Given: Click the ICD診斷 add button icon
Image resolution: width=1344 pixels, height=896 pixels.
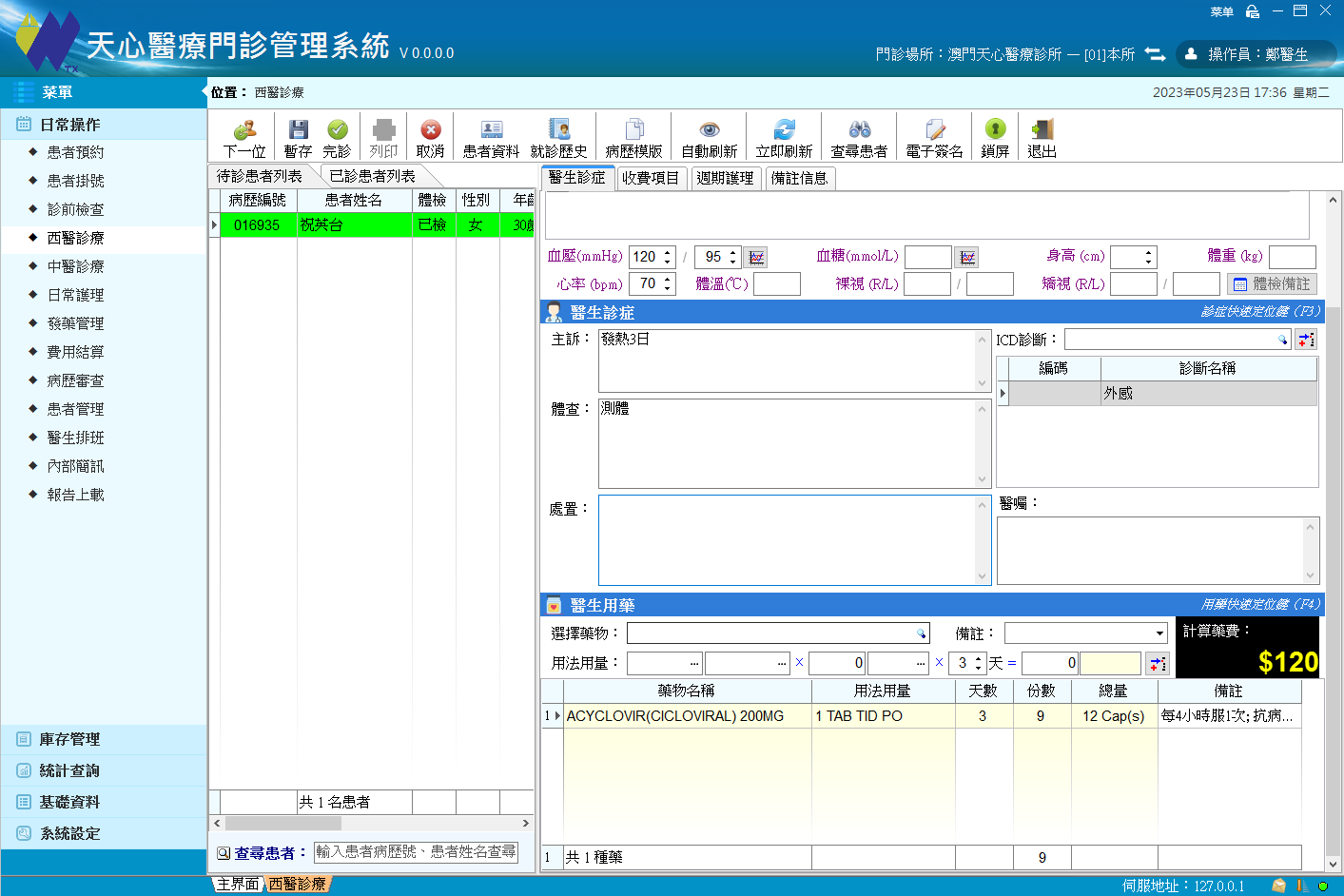Looking at the screenshot, I should click(1306, 340).
